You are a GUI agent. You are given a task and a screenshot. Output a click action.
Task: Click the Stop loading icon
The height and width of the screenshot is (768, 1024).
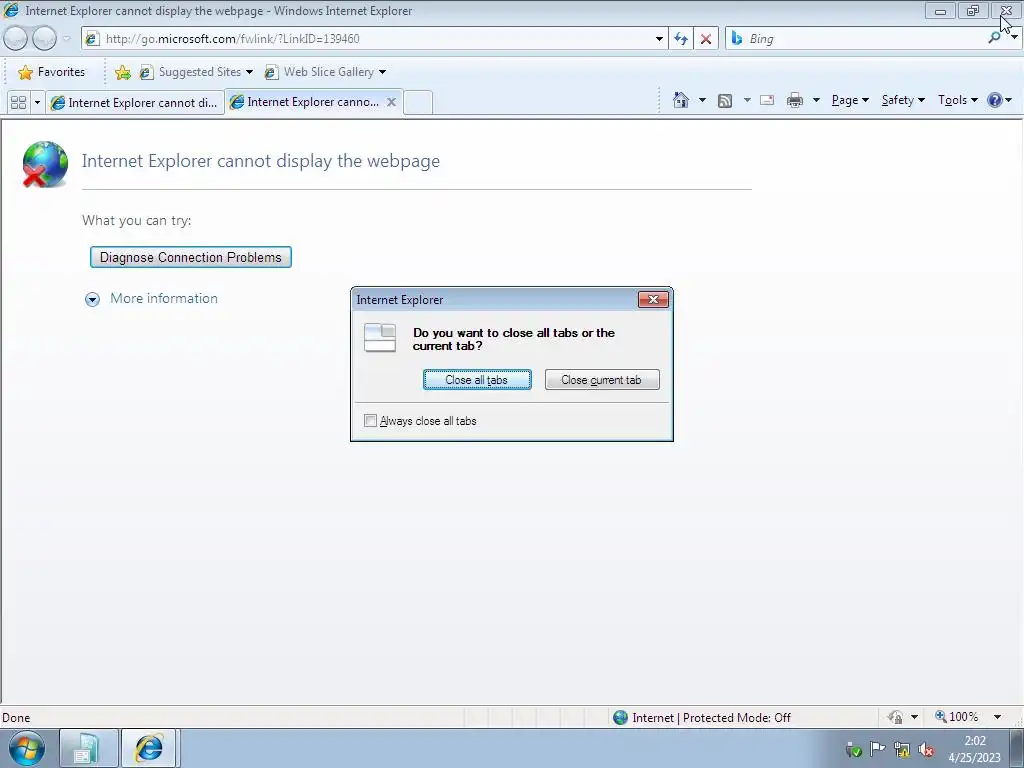(706, 39)
